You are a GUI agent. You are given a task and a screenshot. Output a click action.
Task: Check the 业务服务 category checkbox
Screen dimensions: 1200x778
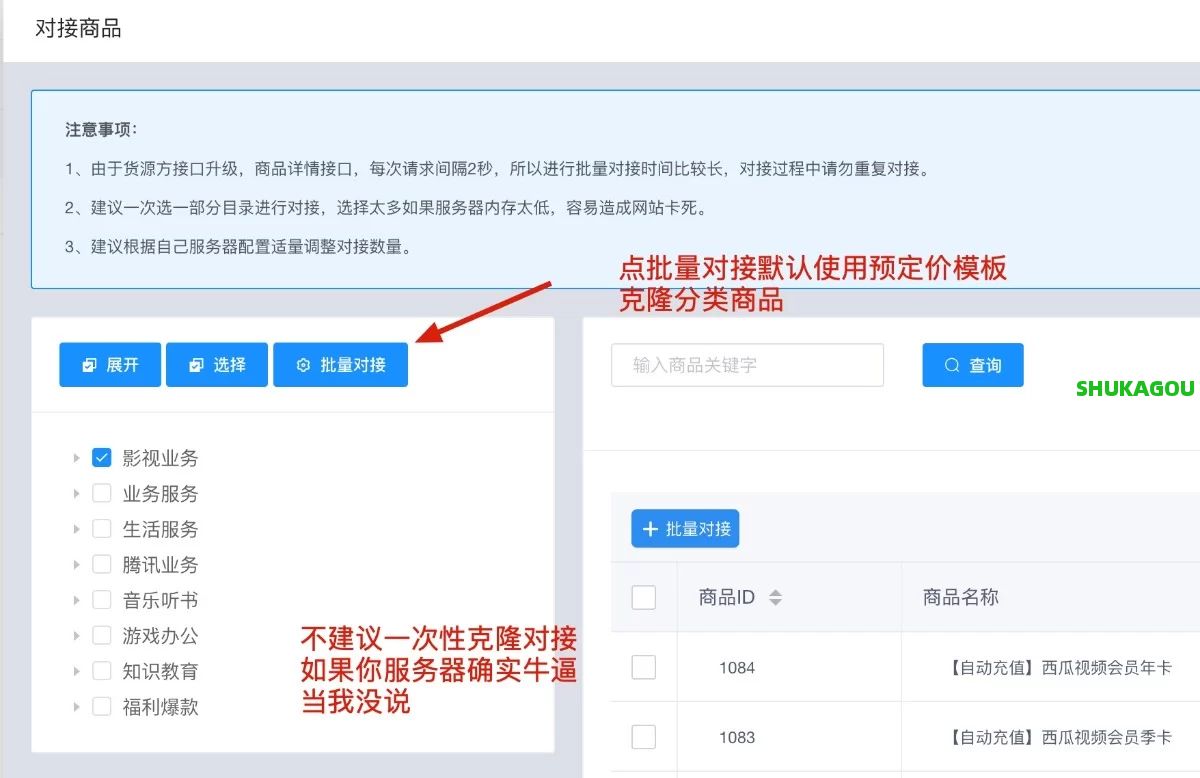tap(101, 493)
